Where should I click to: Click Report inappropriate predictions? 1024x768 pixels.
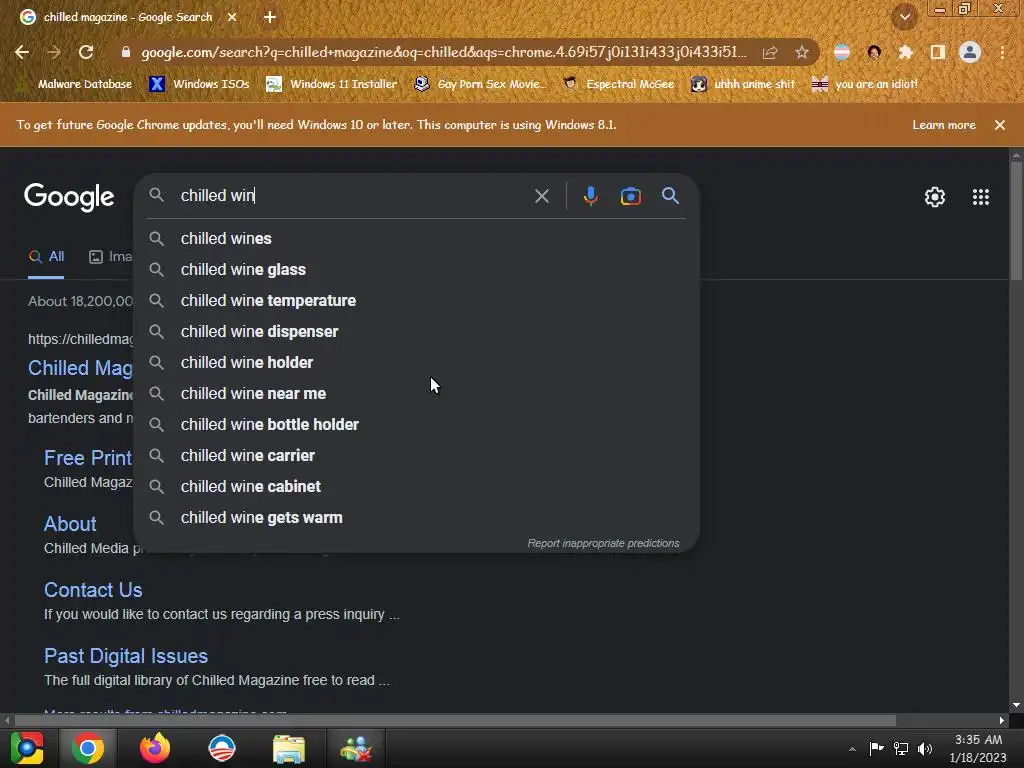[x=603, y=543]
